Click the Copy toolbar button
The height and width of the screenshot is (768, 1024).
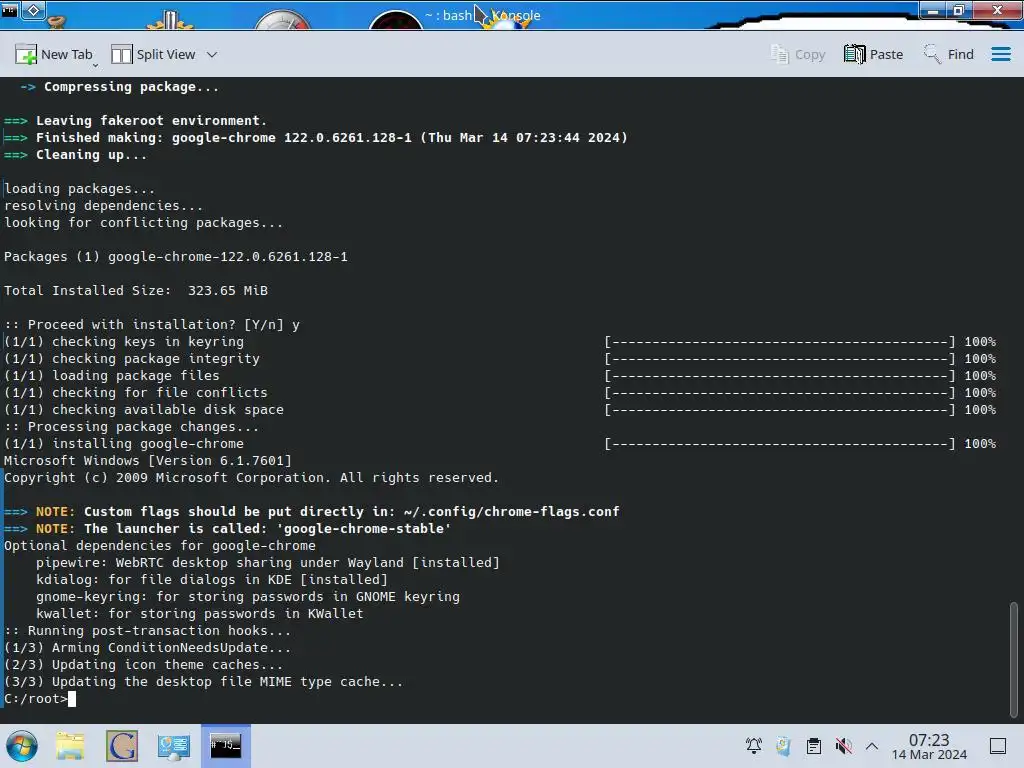tap(798, 55)
